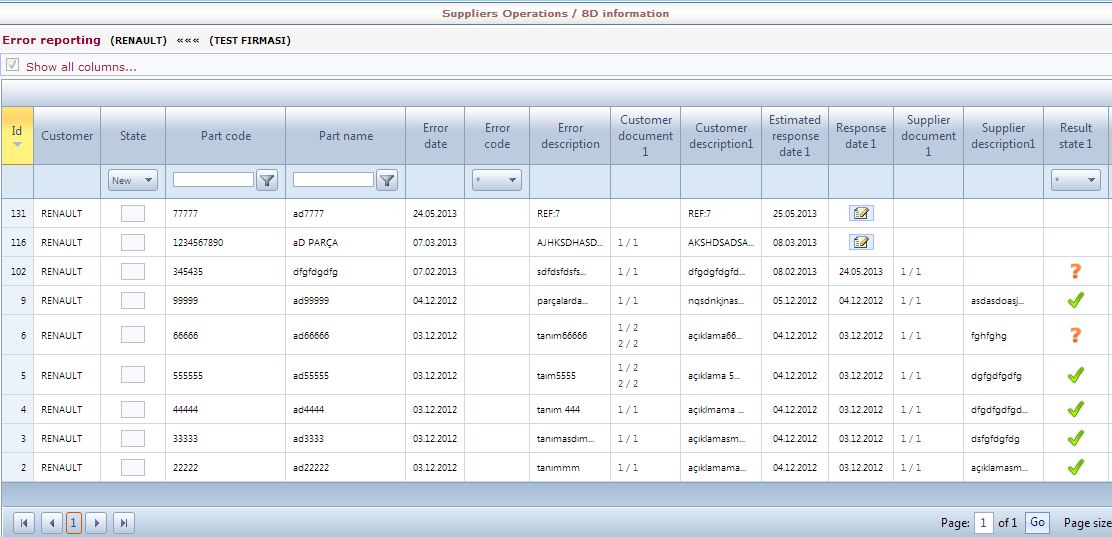This screenshot has width=1112, height=537.
Task: Open customer document 1 / 2 in row 5
Action: coord(628,367)
